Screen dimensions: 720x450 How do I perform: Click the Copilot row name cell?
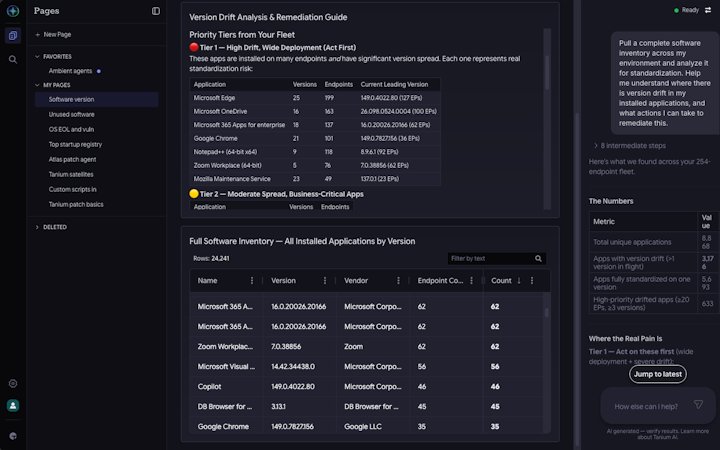tap(209, 387)
